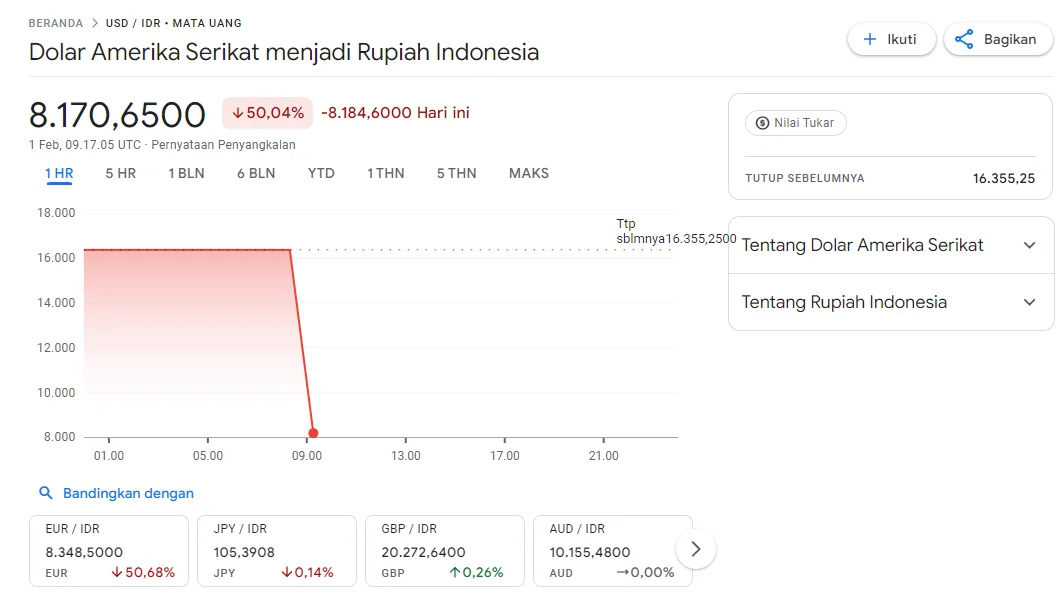1060x598 pixels.
Task: Open the GBP / IDR comparison card
Action: click(445, 550)
